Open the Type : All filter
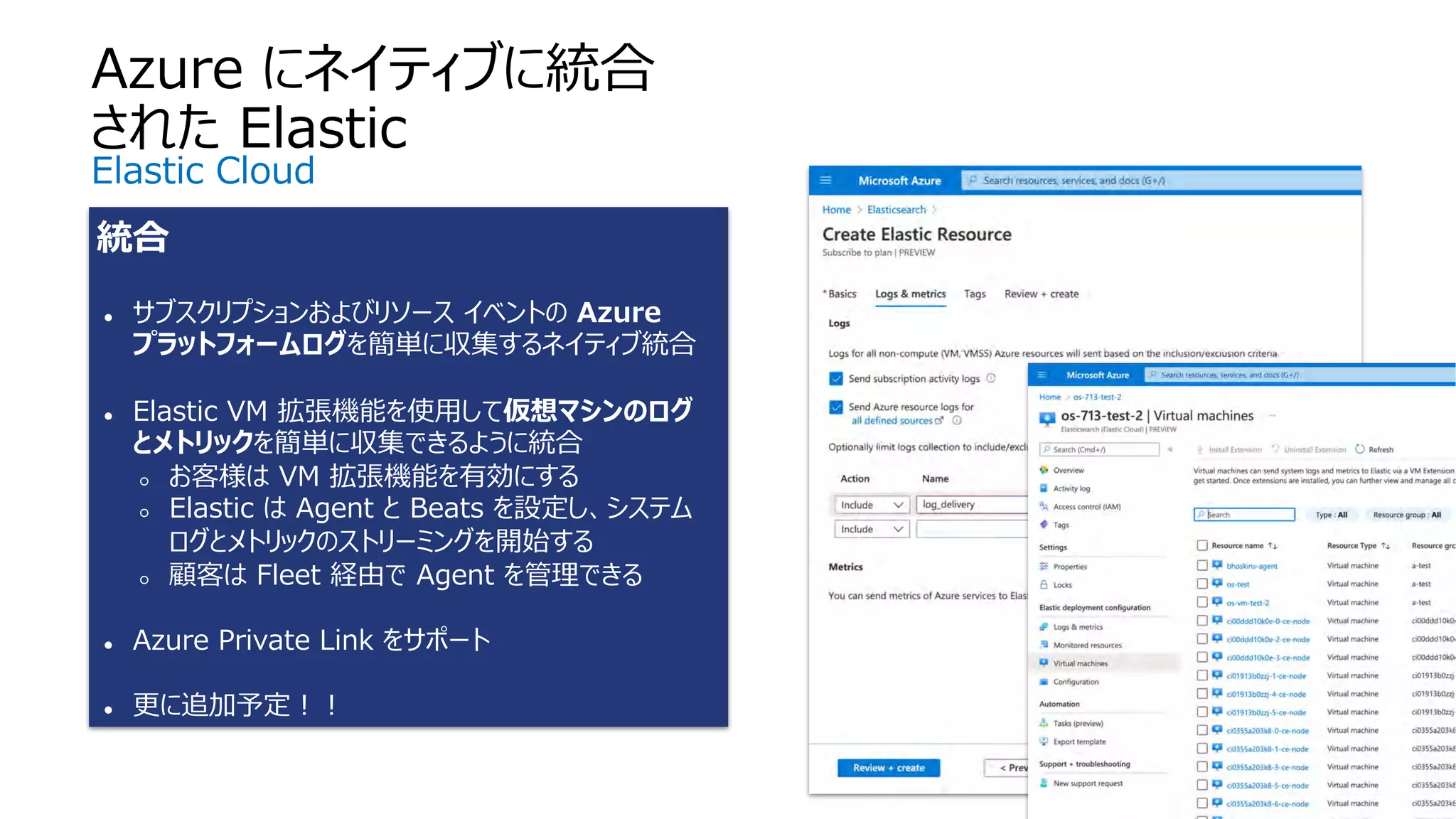Viewport: 1456px width, 819px height. (1332, 515)
